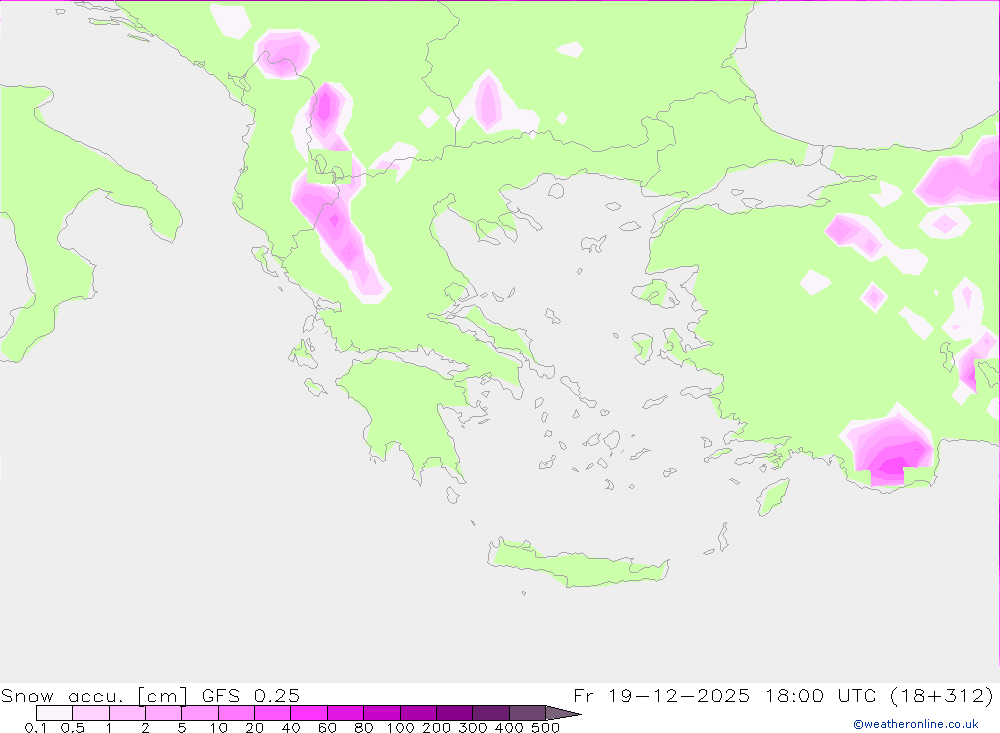Image resolution: width=1000 pixels, height=733 pixels.
Task: Pick the 0.1–0.5 cm legend color swatch
Action: pyautogui.click(x=54, y=713)
